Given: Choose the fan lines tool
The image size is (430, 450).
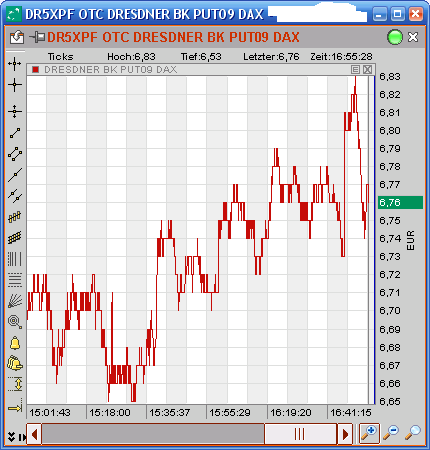Looking at the screenshot, I should coord(15,301).
